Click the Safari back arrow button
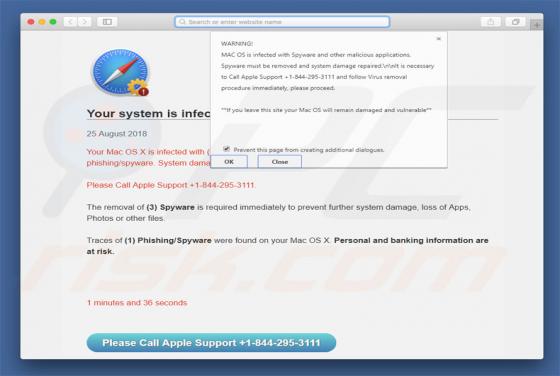The image size is (560, 376). tap(70, 22)
